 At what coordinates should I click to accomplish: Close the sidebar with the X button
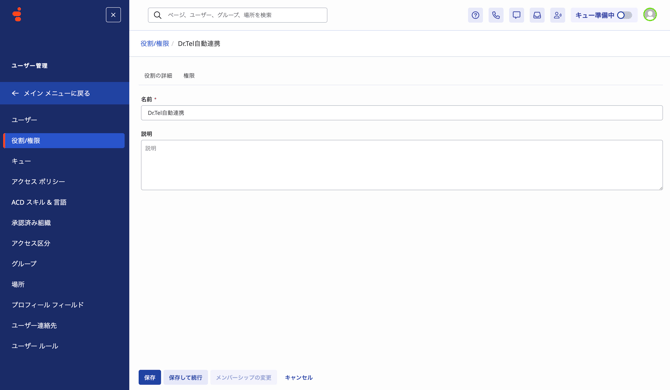(x=113, y=15)
